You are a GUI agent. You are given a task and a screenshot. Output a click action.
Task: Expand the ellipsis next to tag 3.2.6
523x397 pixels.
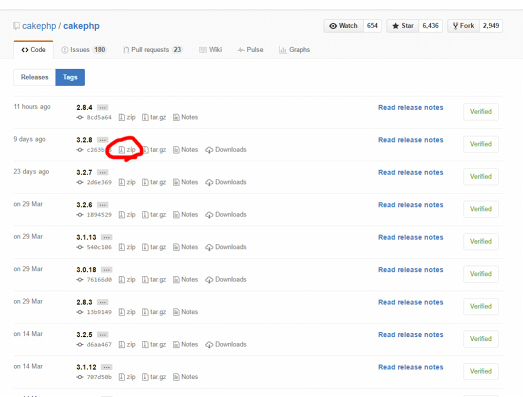(102, 205)
